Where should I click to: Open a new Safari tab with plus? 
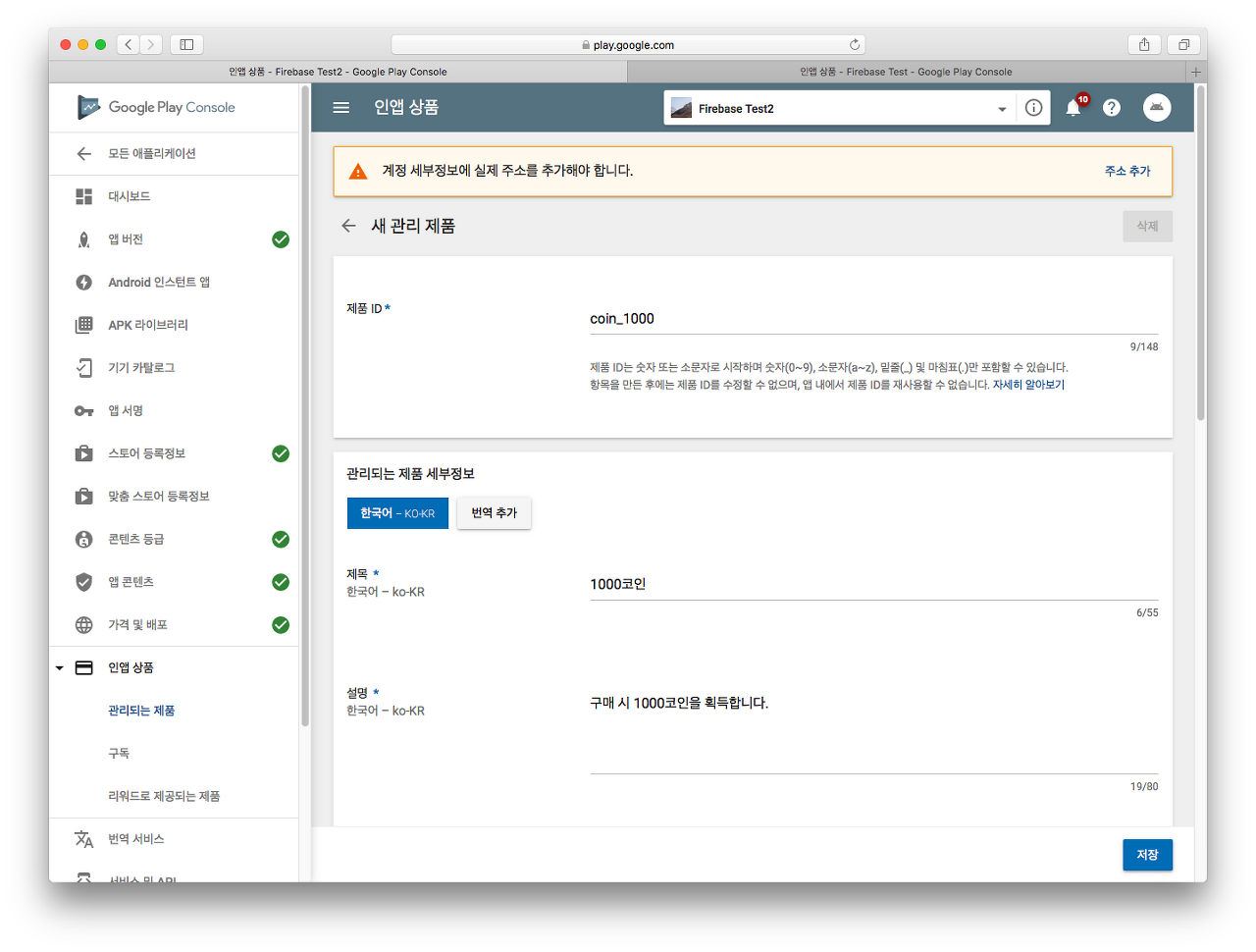[x=1196, y=72]
